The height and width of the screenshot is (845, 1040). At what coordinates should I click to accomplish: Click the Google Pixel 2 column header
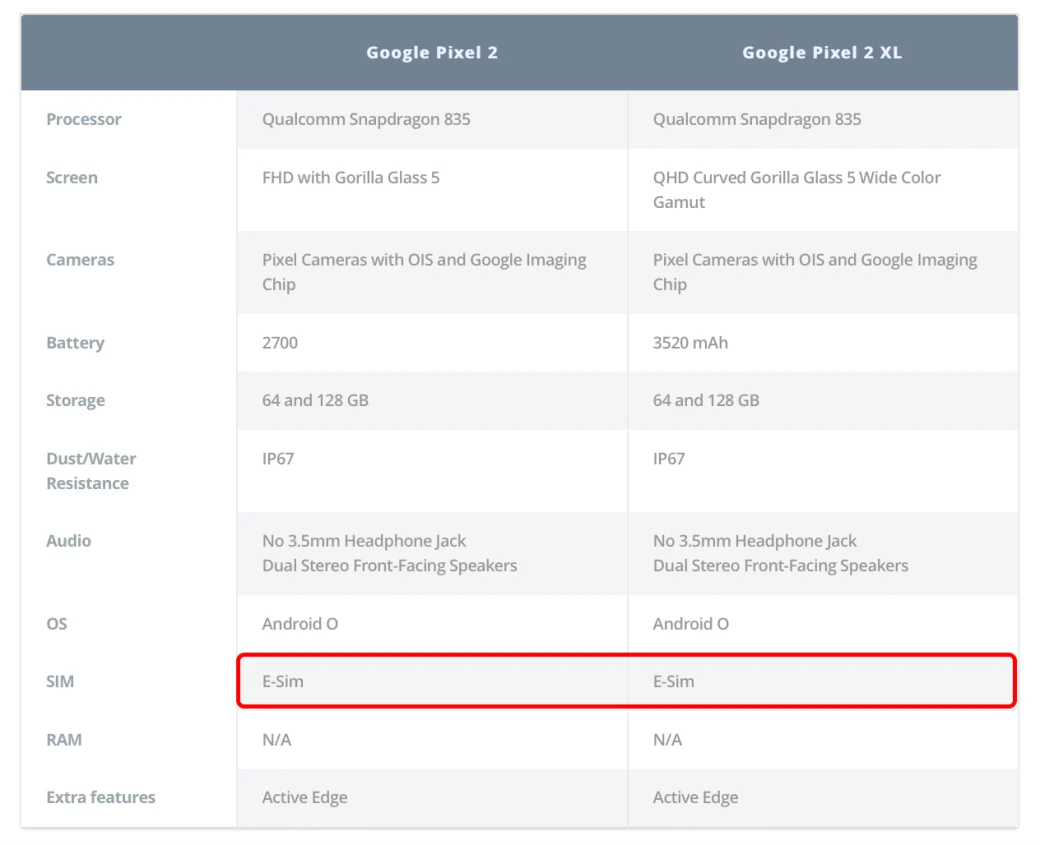pos(432,52)
